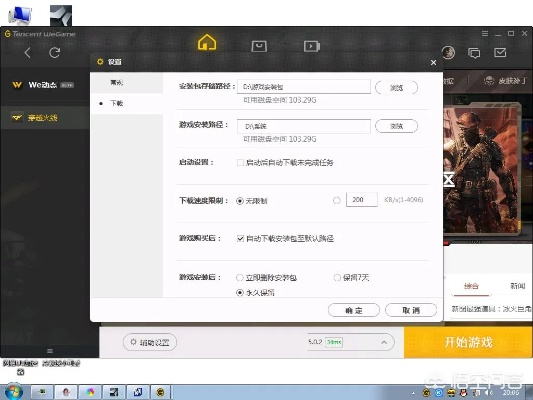Open the mail inbox icon
Viewport: 533px width, 400px height.
tap(500, 52)
